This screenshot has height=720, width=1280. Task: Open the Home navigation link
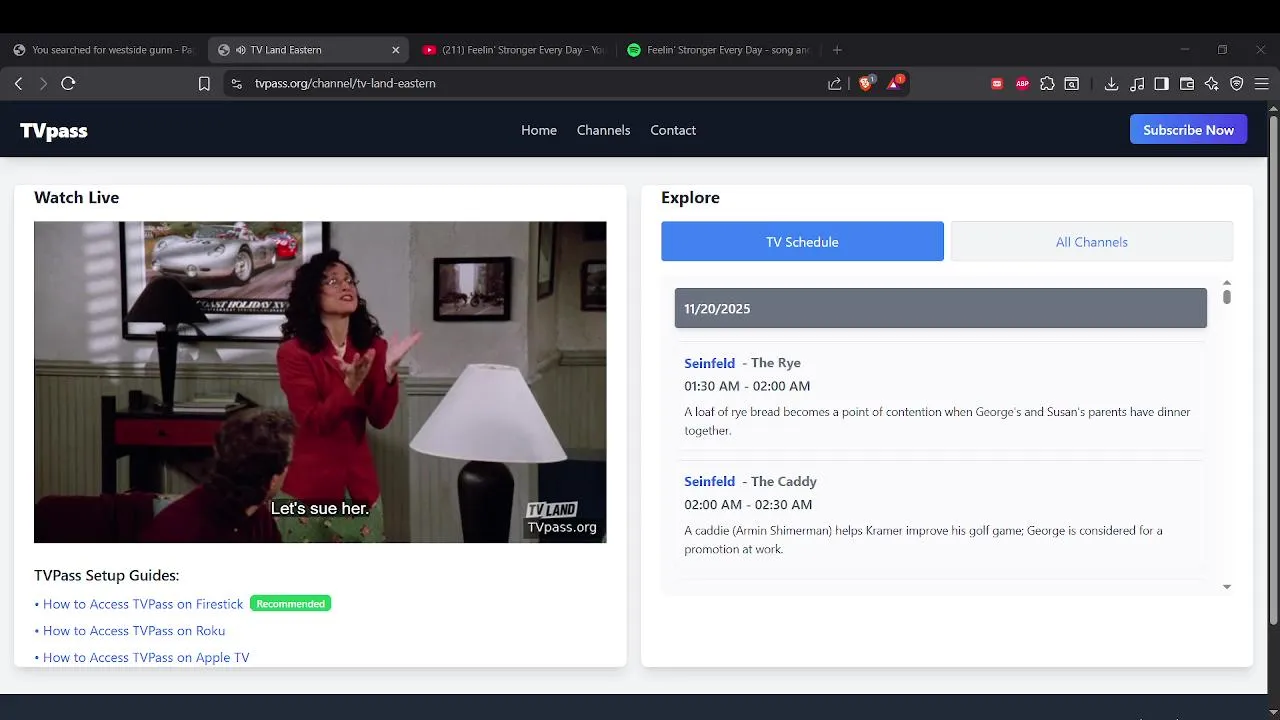pyautogui.click(x=539, y=130)
